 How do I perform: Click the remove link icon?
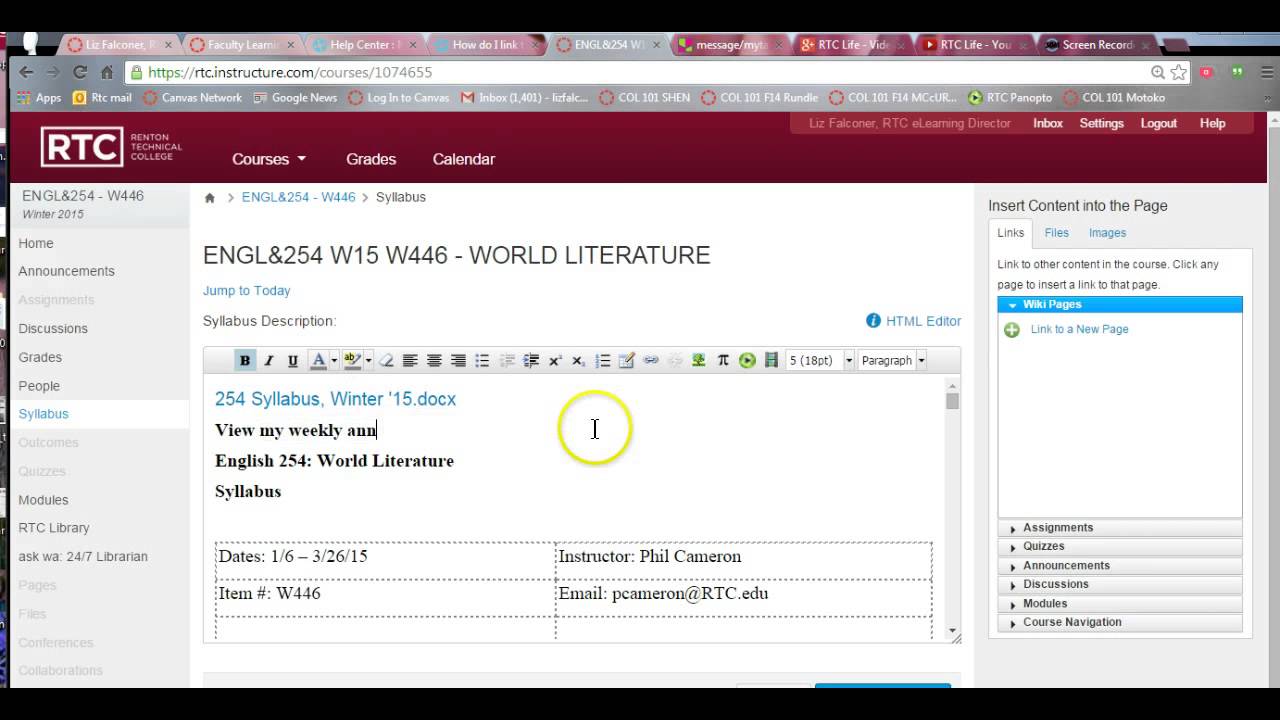pos(675,361)
